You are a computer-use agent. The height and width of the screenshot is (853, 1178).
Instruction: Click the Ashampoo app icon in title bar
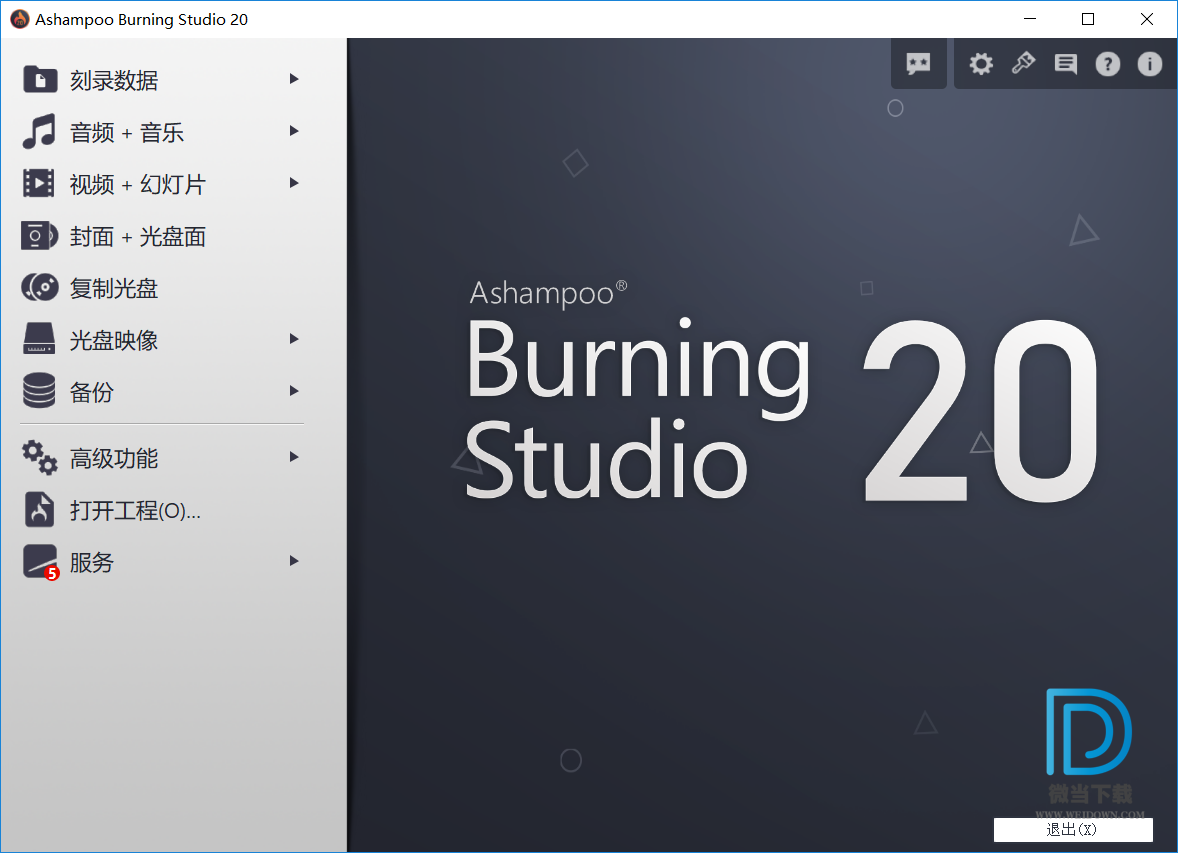pyautogui.click(x=20, y=20)
